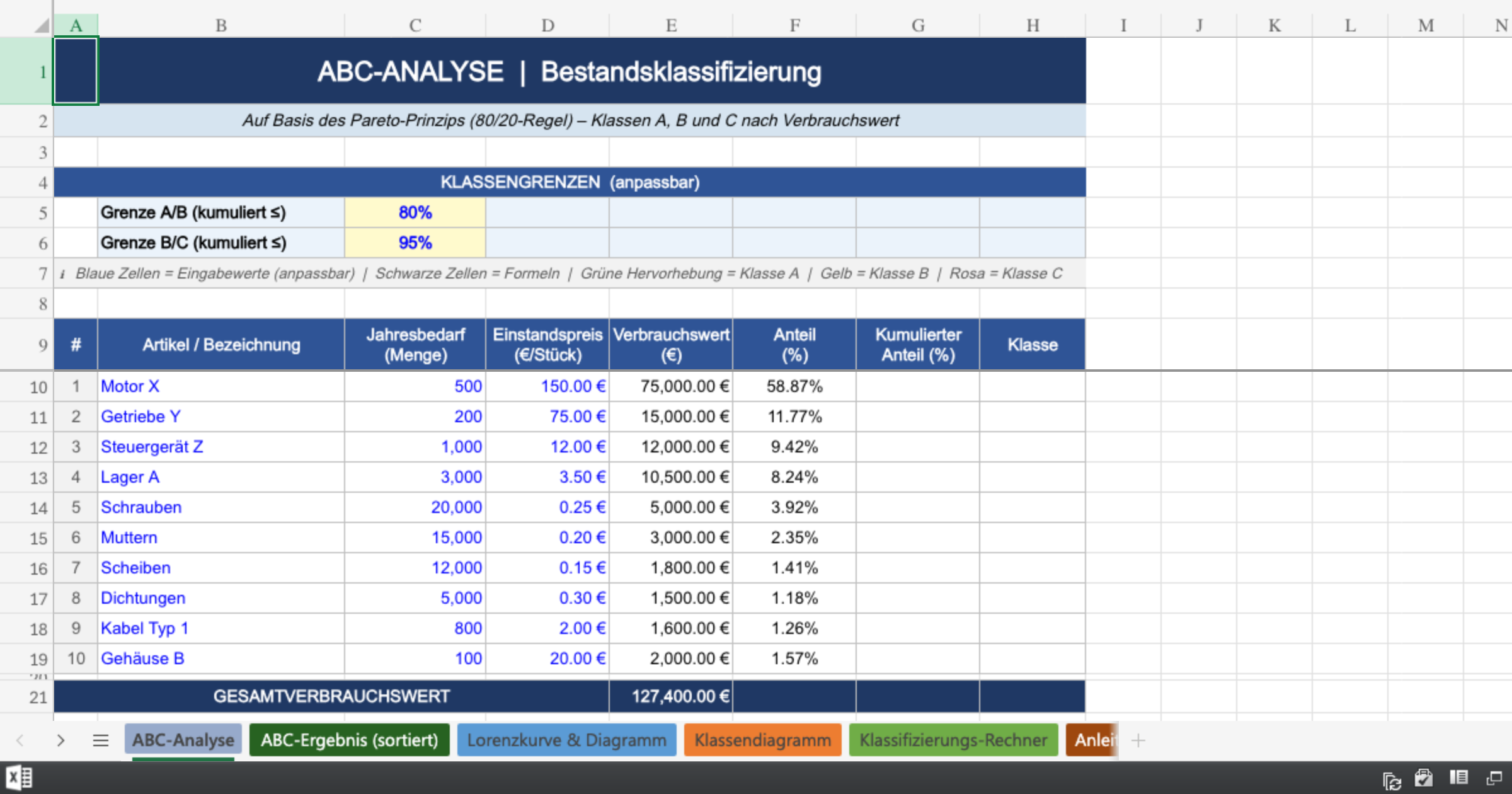Click the Schrauben quantity cell '20,000'
The height and width of the screenshot is (794, 1512).
(415, 507)
